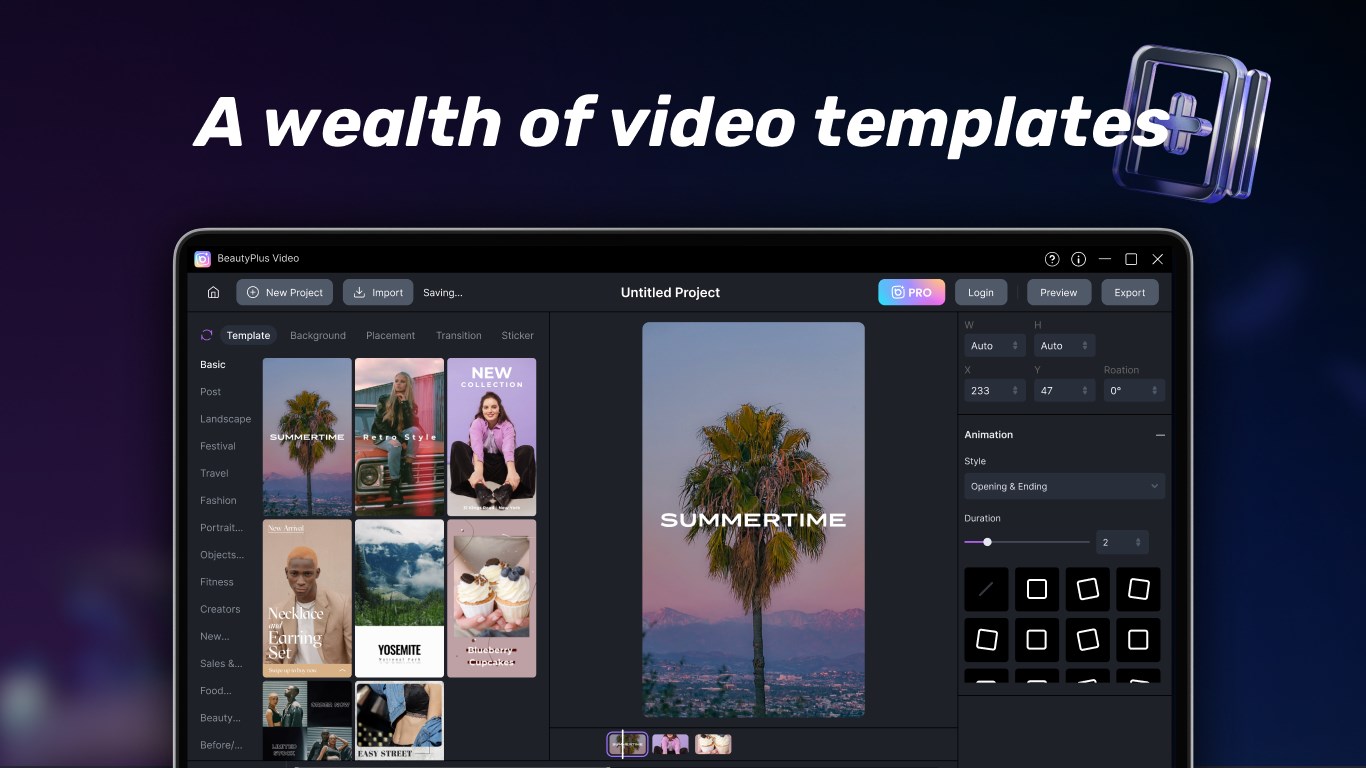The width and height of the screenshot is (1366, 768).
Task: Open the Portrait... category
Action: [x=221, y=527]
